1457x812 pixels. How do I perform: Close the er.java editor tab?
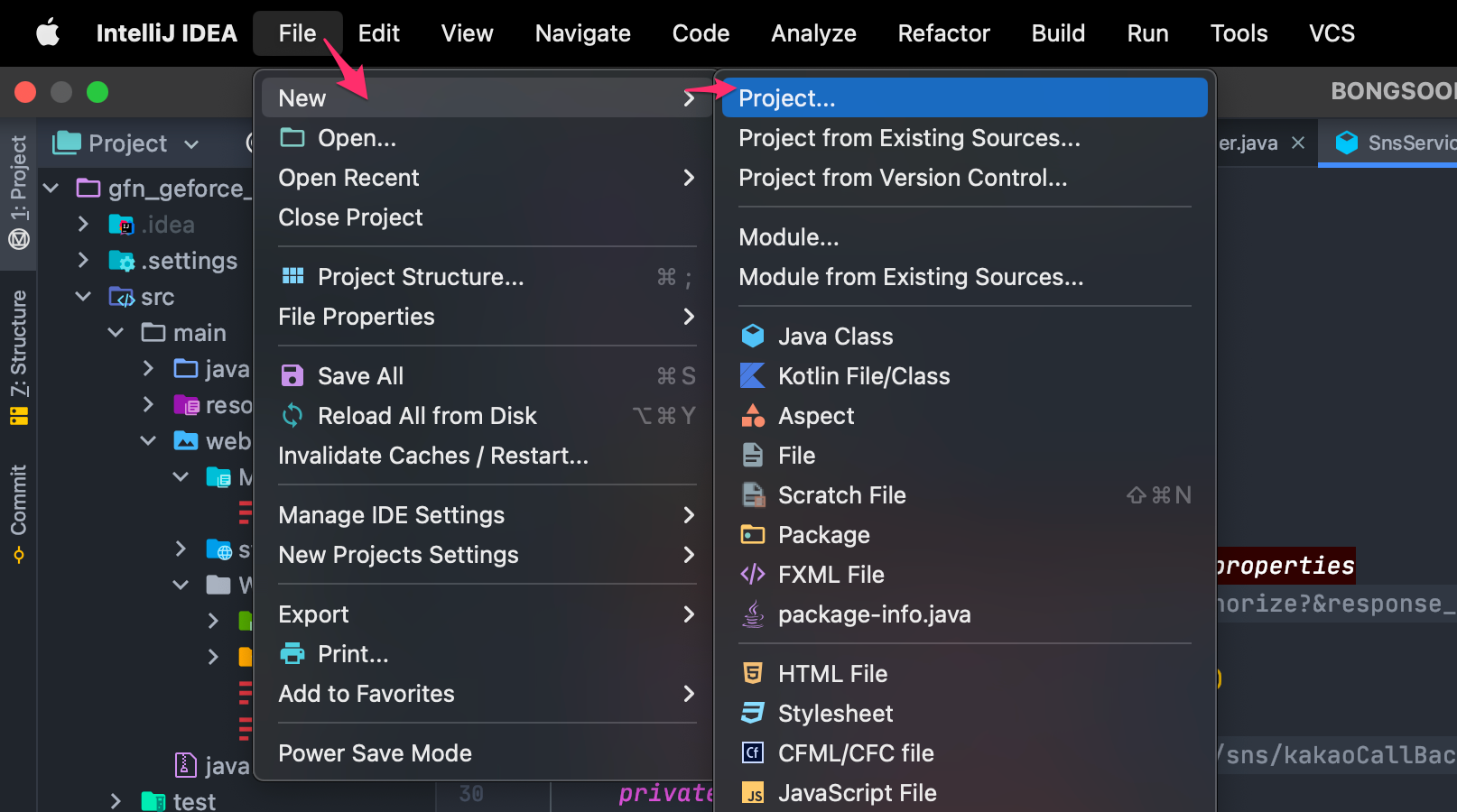pyautogui.click(x=1298, y=143)
